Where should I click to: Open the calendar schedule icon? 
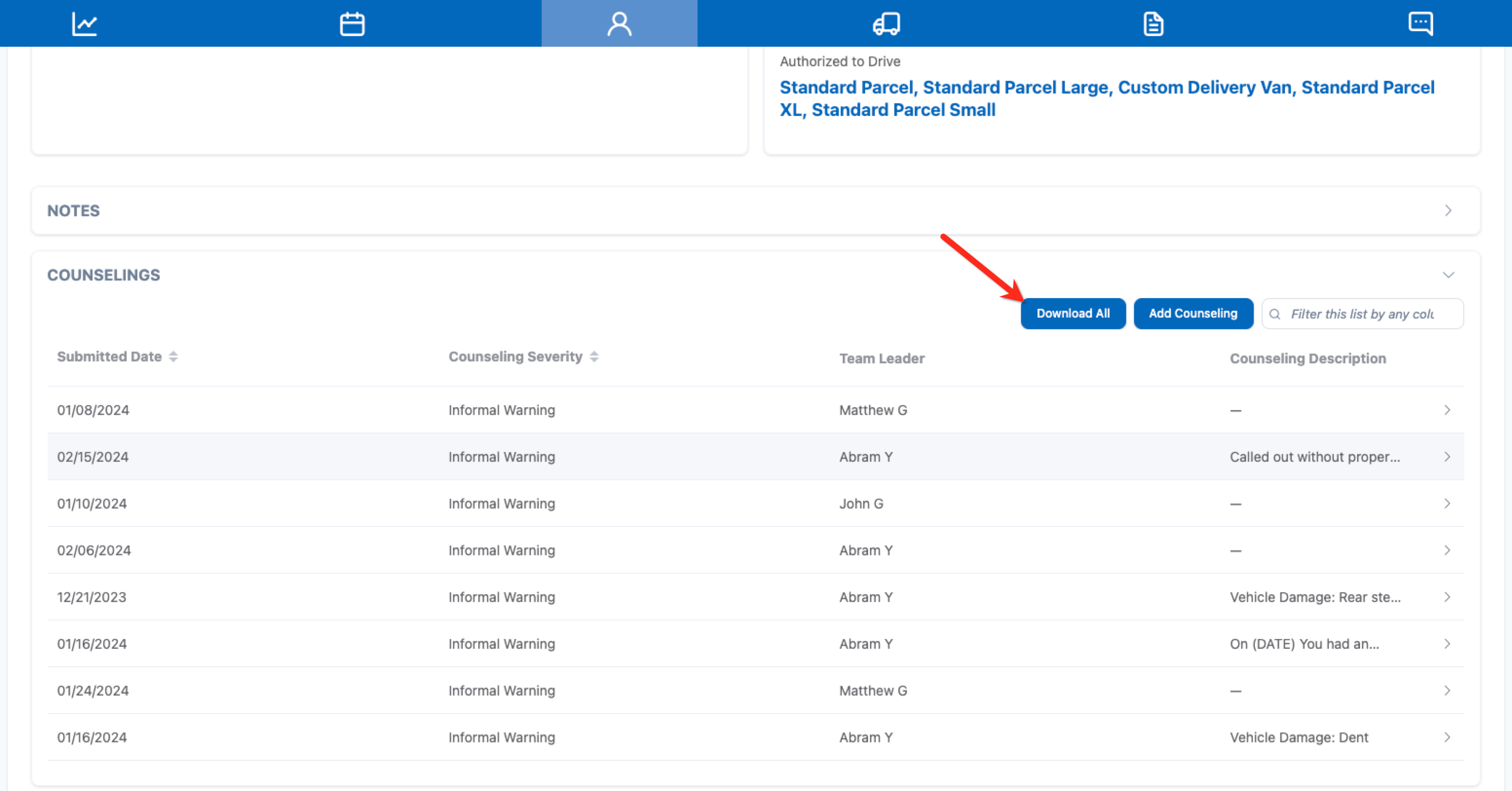coord(352,24)
